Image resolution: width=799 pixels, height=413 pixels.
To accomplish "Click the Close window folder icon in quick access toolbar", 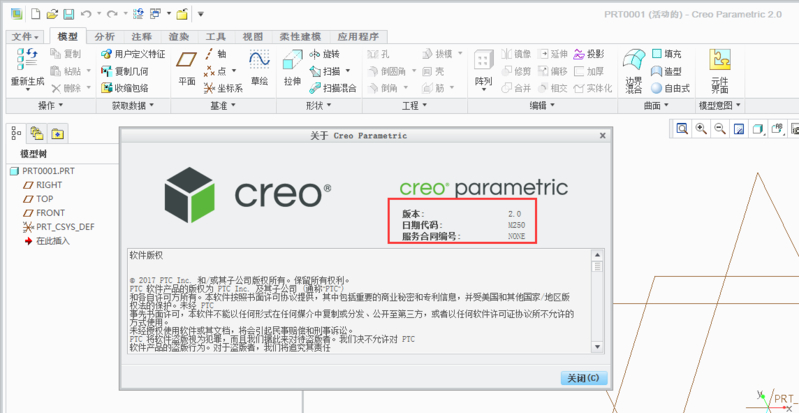I will pos(182,14).
